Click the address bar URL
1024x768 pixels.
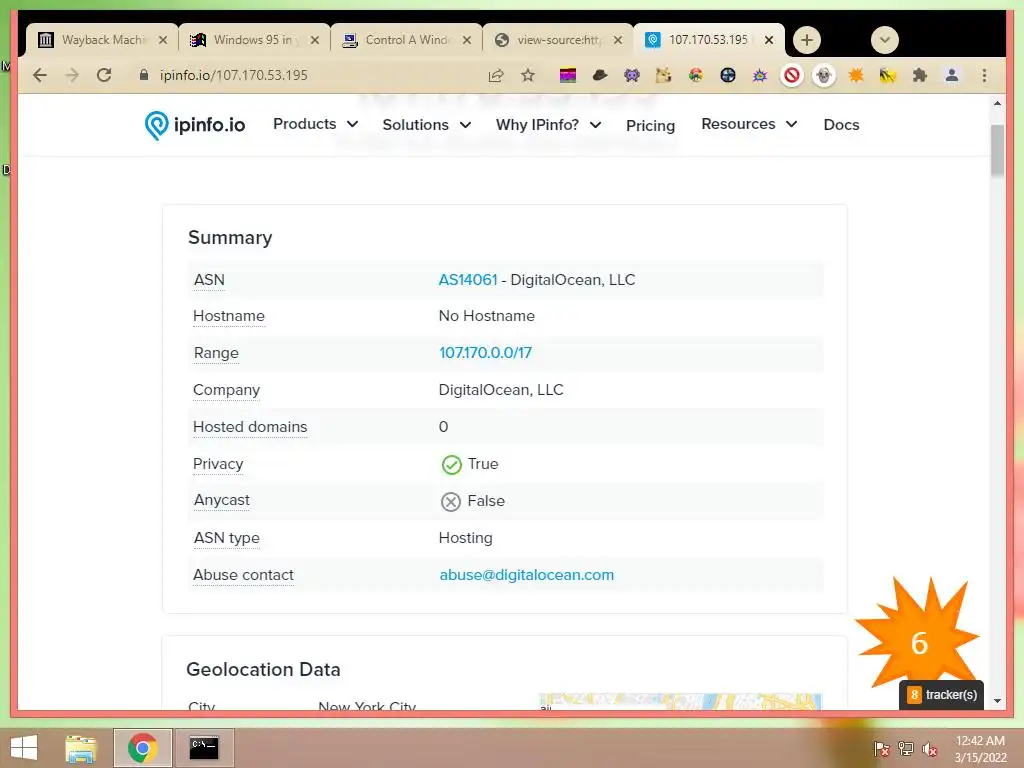coord(234,75)
